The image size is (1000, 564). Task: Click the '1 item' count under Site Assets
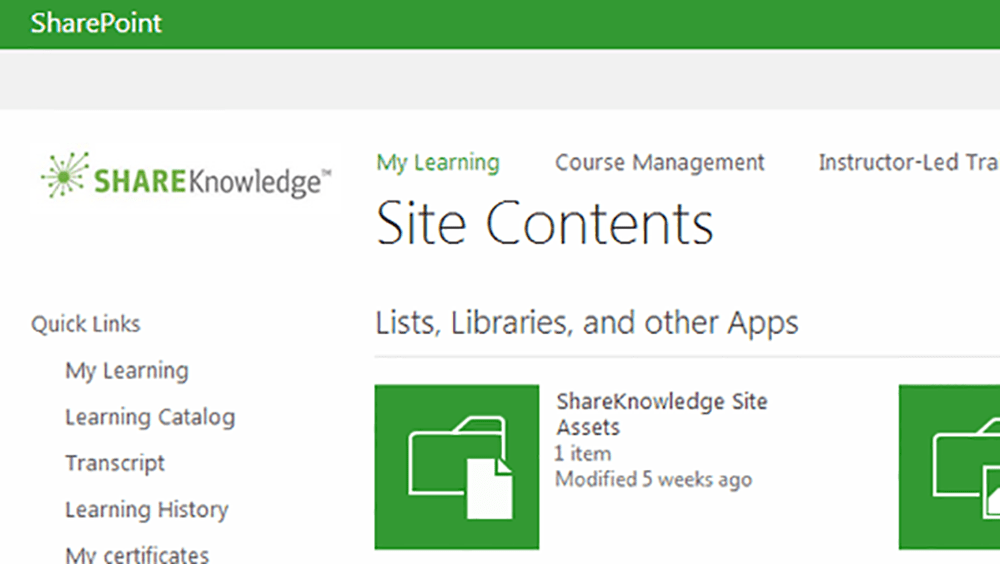583,454
